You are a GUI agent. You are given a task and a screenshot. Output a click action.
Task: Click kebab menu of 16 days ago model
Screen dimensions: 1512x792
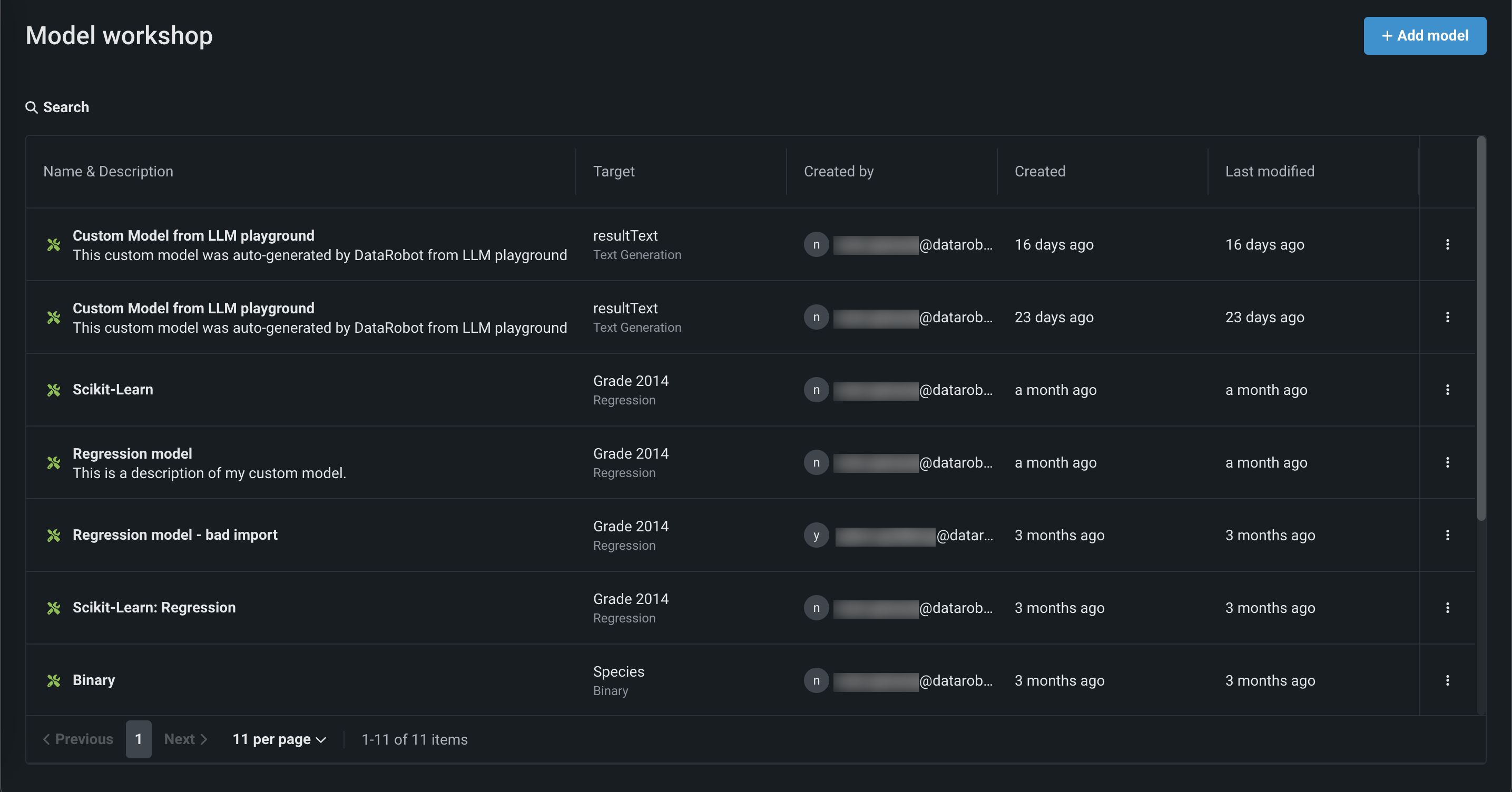coord(1447,244)
